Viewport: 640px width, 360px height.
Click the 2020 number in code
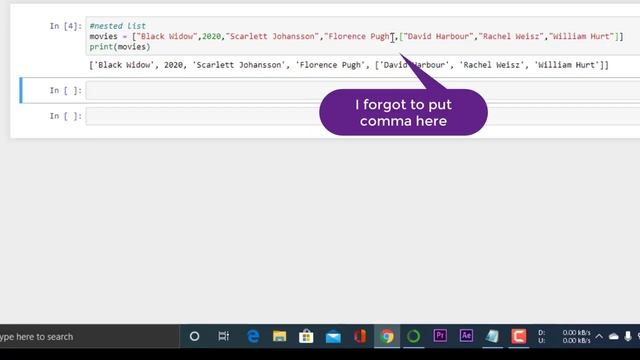tap(211, 36)
